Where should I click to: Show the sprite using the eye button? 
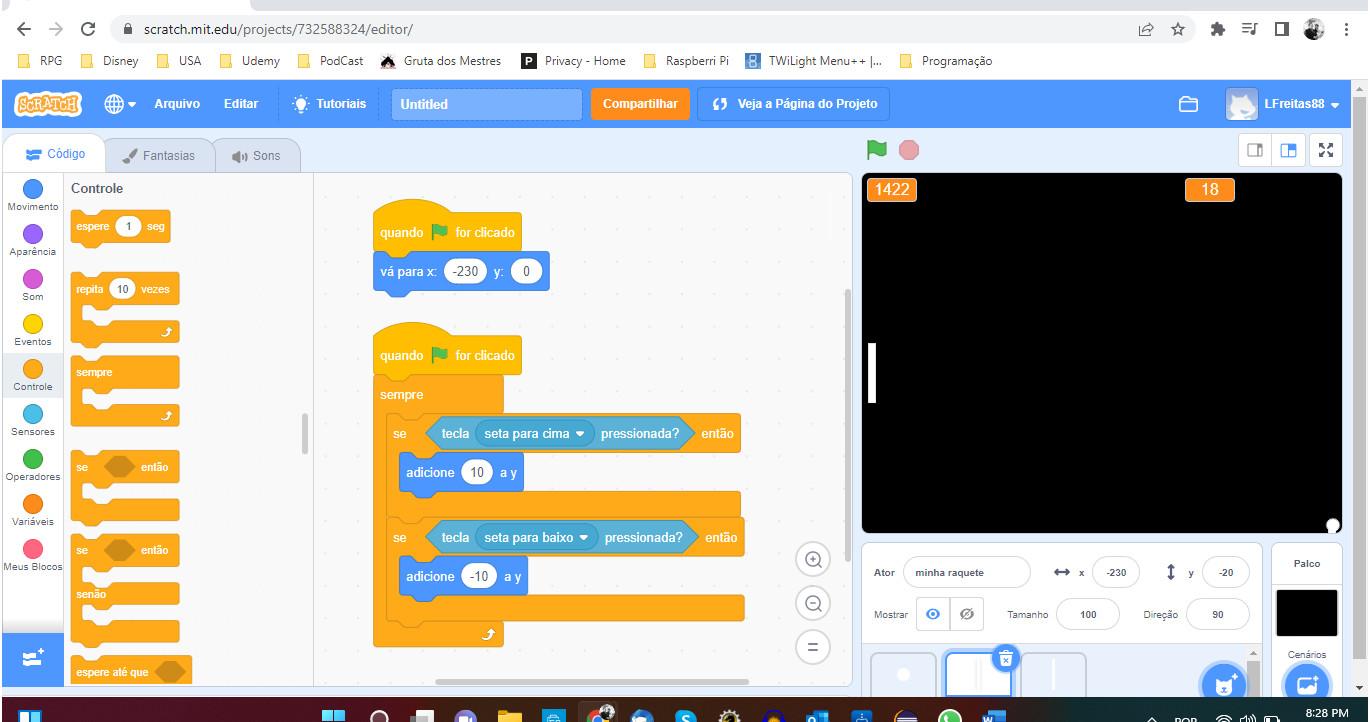pyautogui.click(x=933, y=614)
